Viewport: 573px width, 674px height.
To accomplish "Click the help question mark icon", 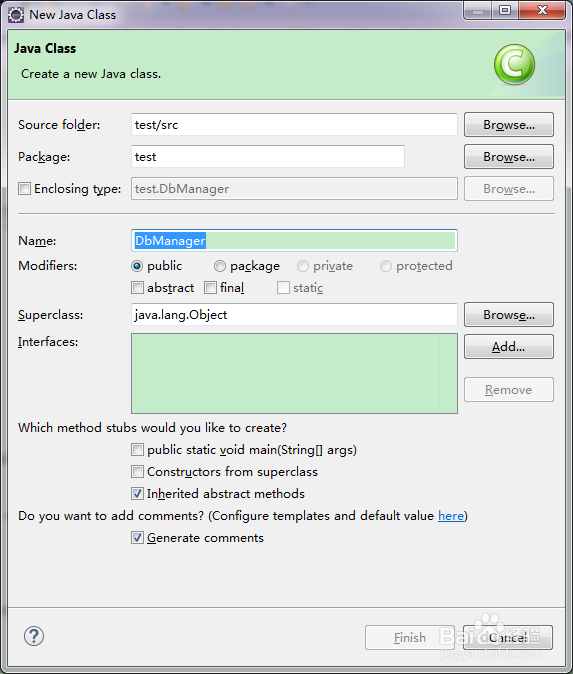I will point(34,636).
